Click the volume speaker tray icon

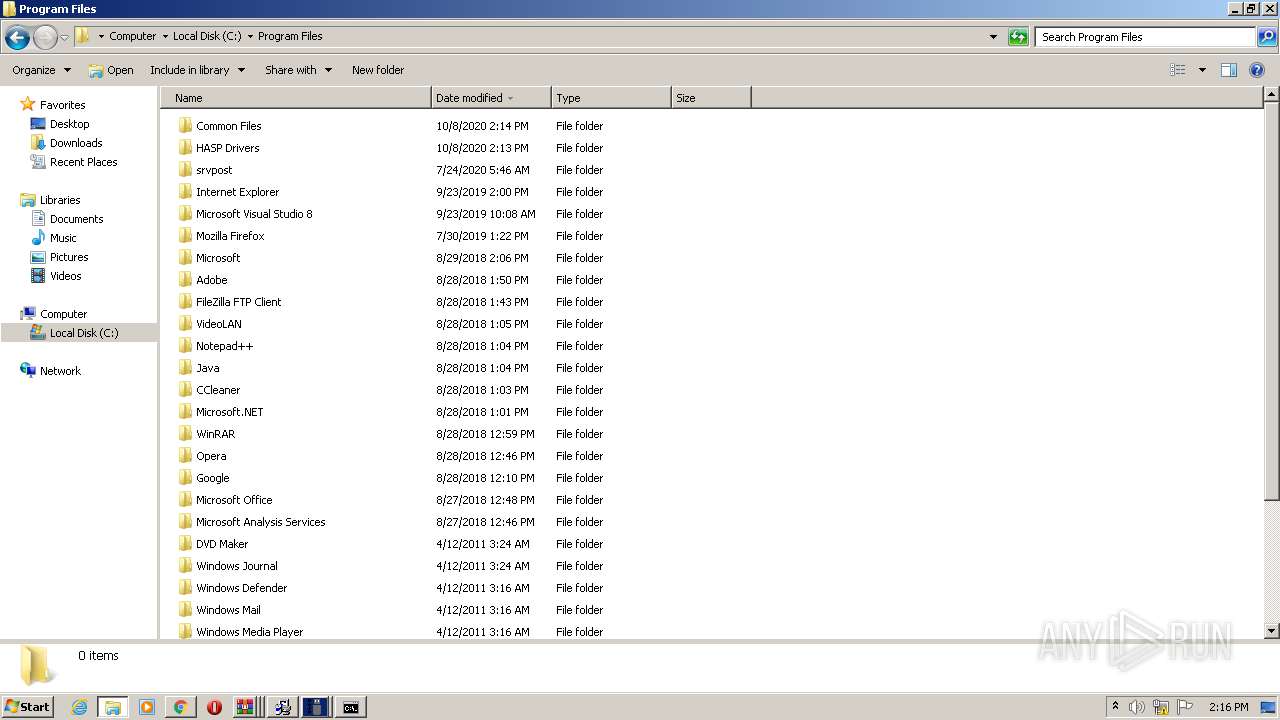click(x=1137, y=707)
